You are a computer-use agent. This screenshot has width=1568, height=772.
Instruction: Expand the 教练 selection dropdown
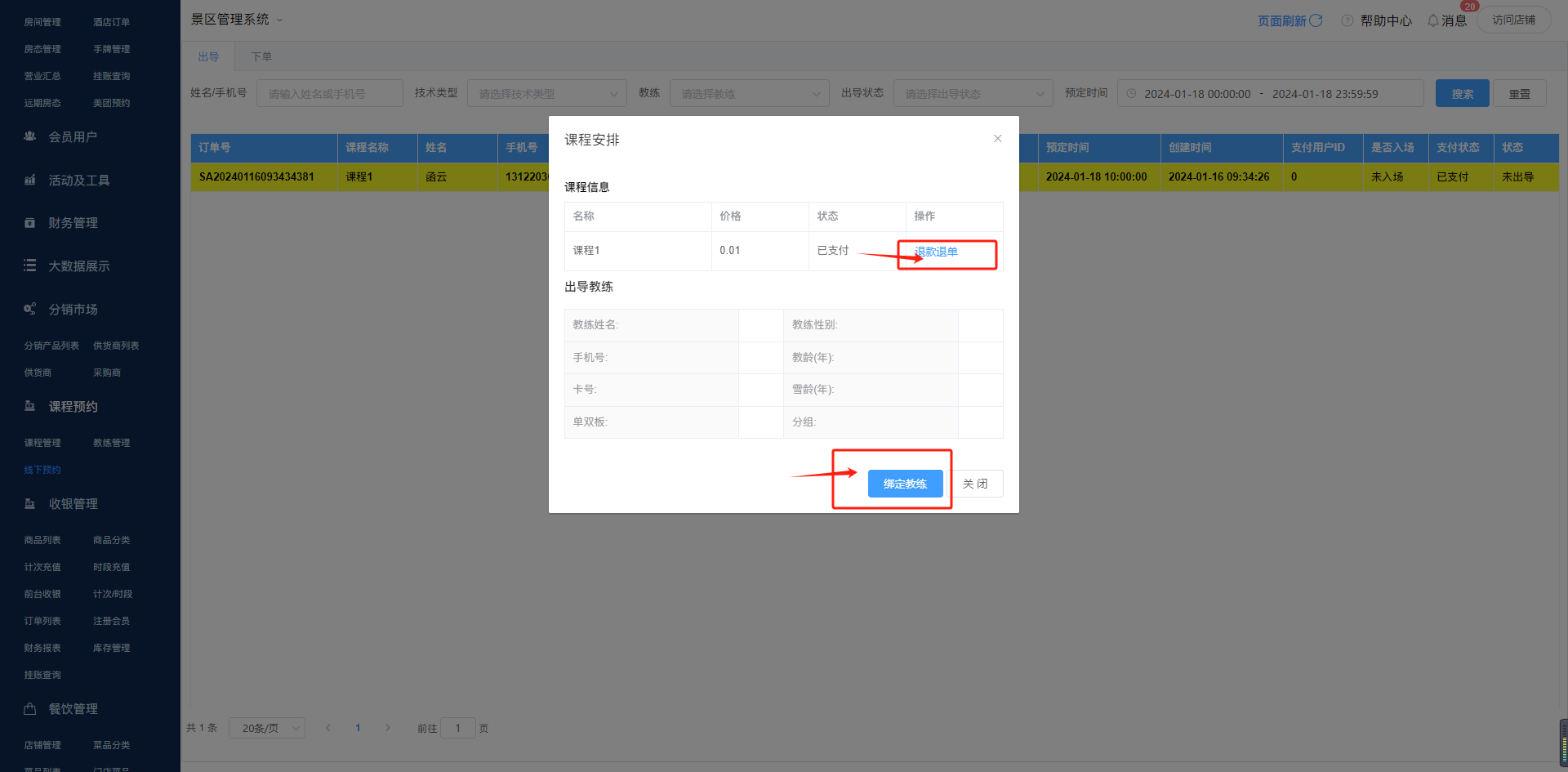coord(749,94)
